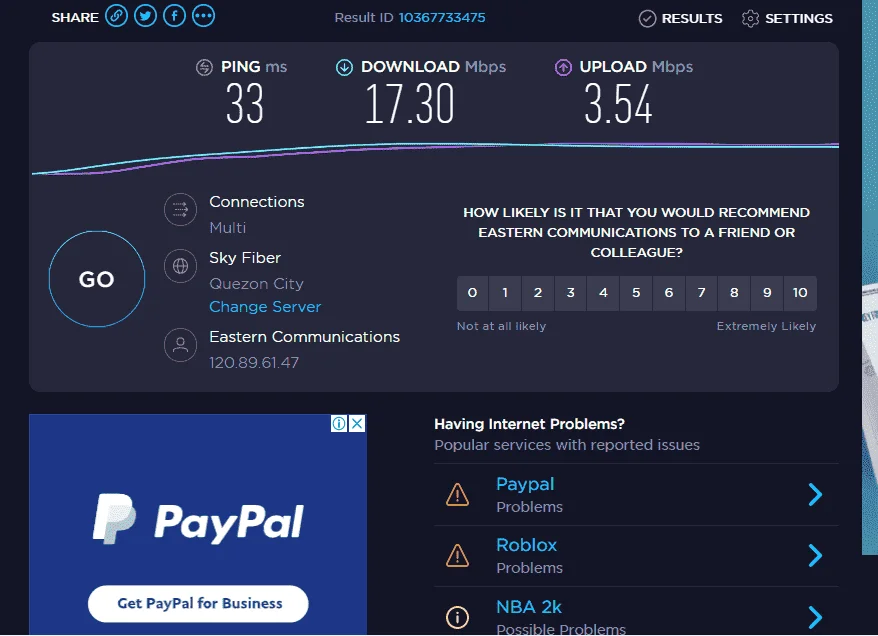Start the test with GO button
The height and width of the screenshot is (636, 878).
pyautogui.click(x=97, y=279)
